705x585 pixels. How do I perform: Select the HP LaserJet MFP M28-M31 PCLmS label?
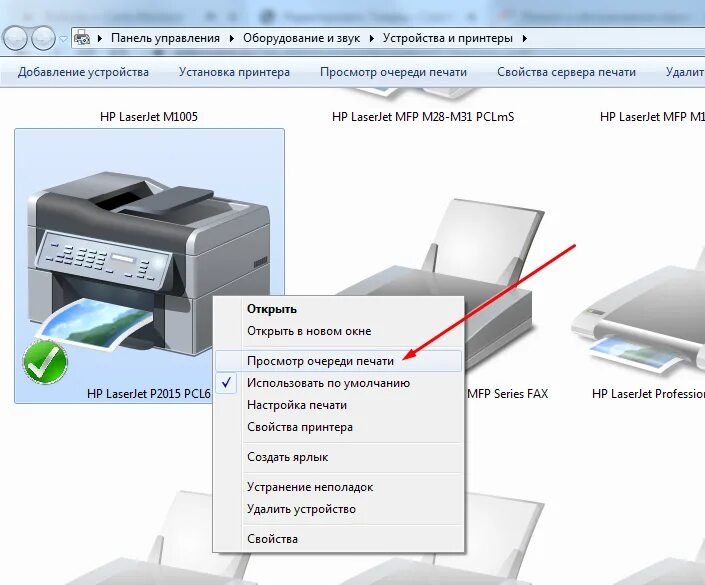[x=423, y=117]
